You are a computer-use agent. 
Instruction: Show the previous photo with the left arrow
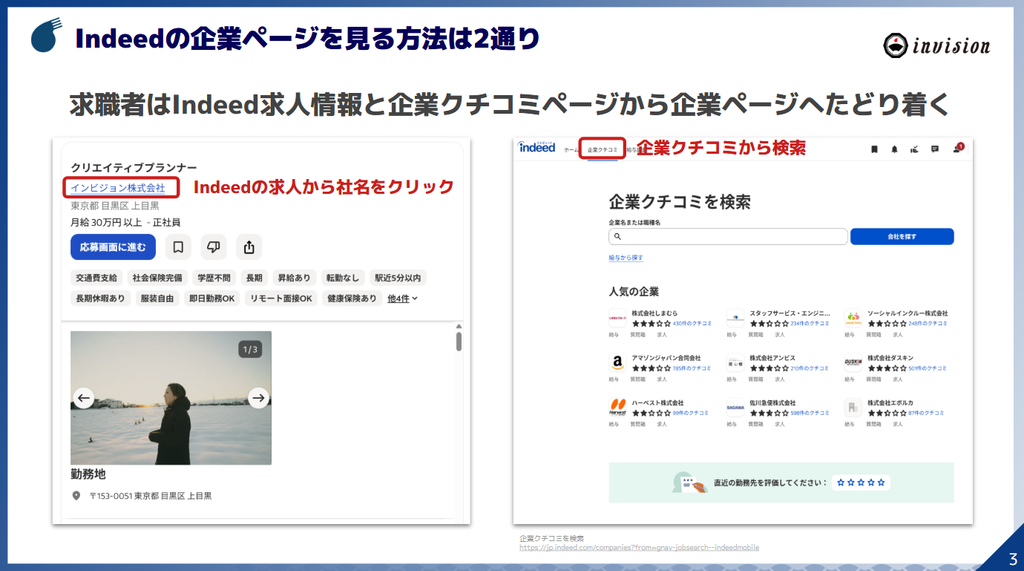tap(84, 397)
